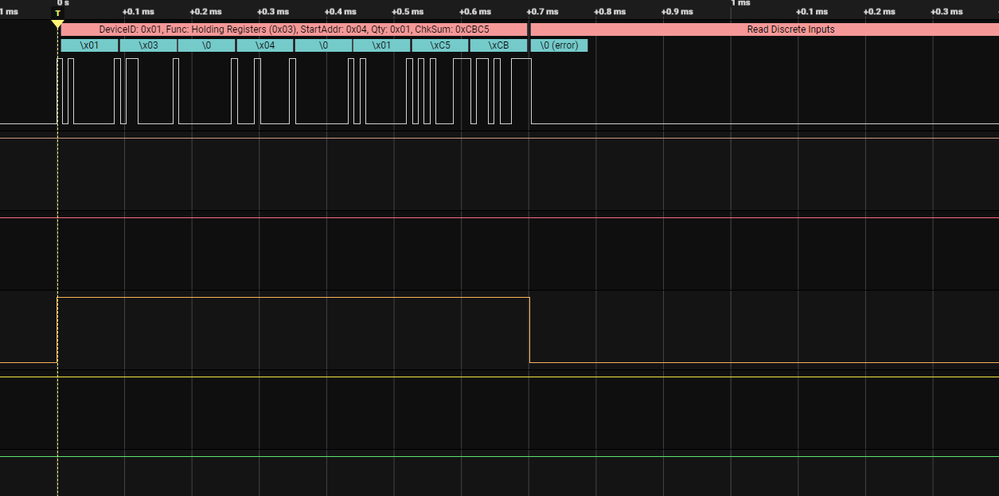
Task: Click the \0 byte between \x03 and \x04
Action: point(206,45)
